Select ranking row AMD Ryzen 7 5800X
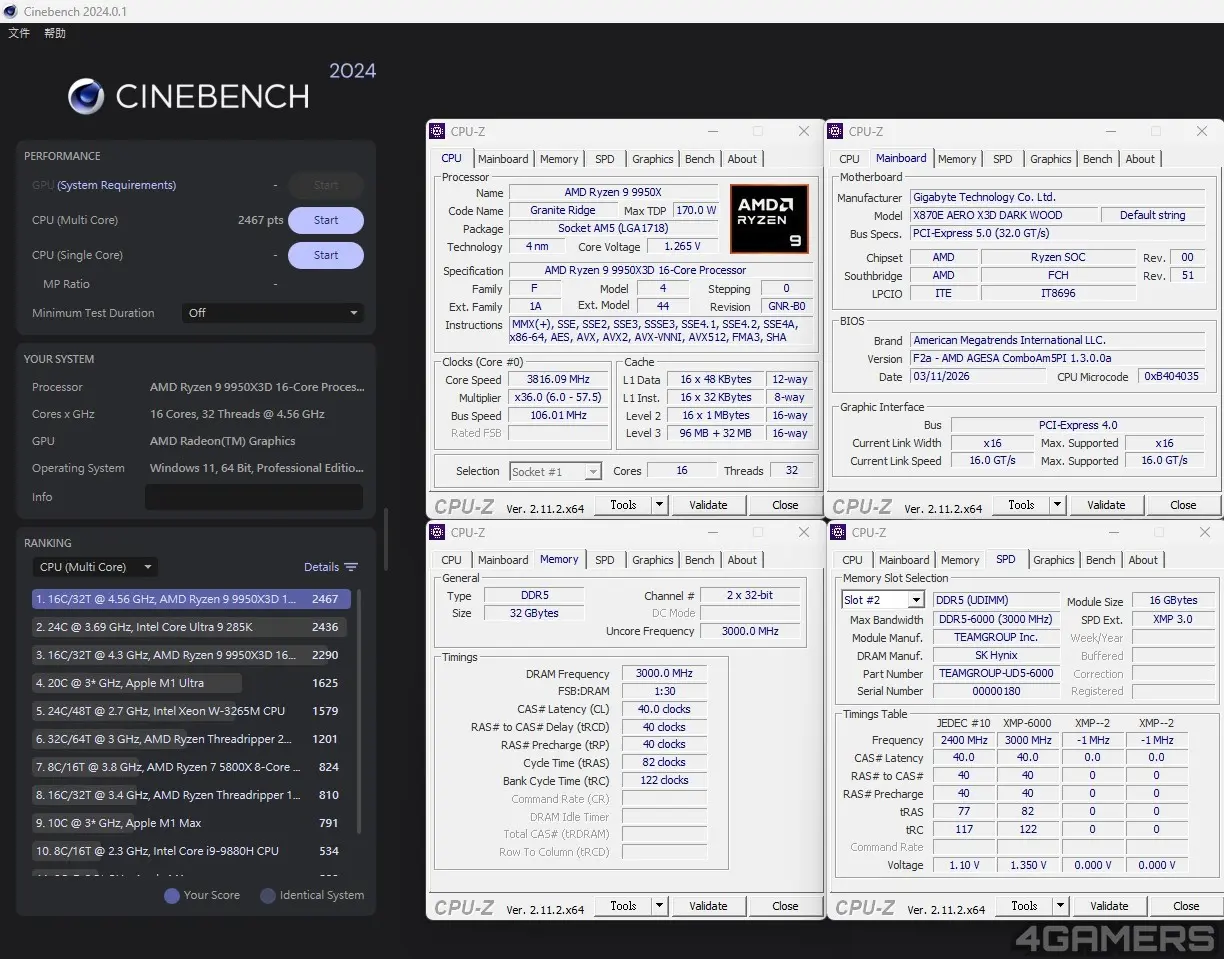 [189, 767]
